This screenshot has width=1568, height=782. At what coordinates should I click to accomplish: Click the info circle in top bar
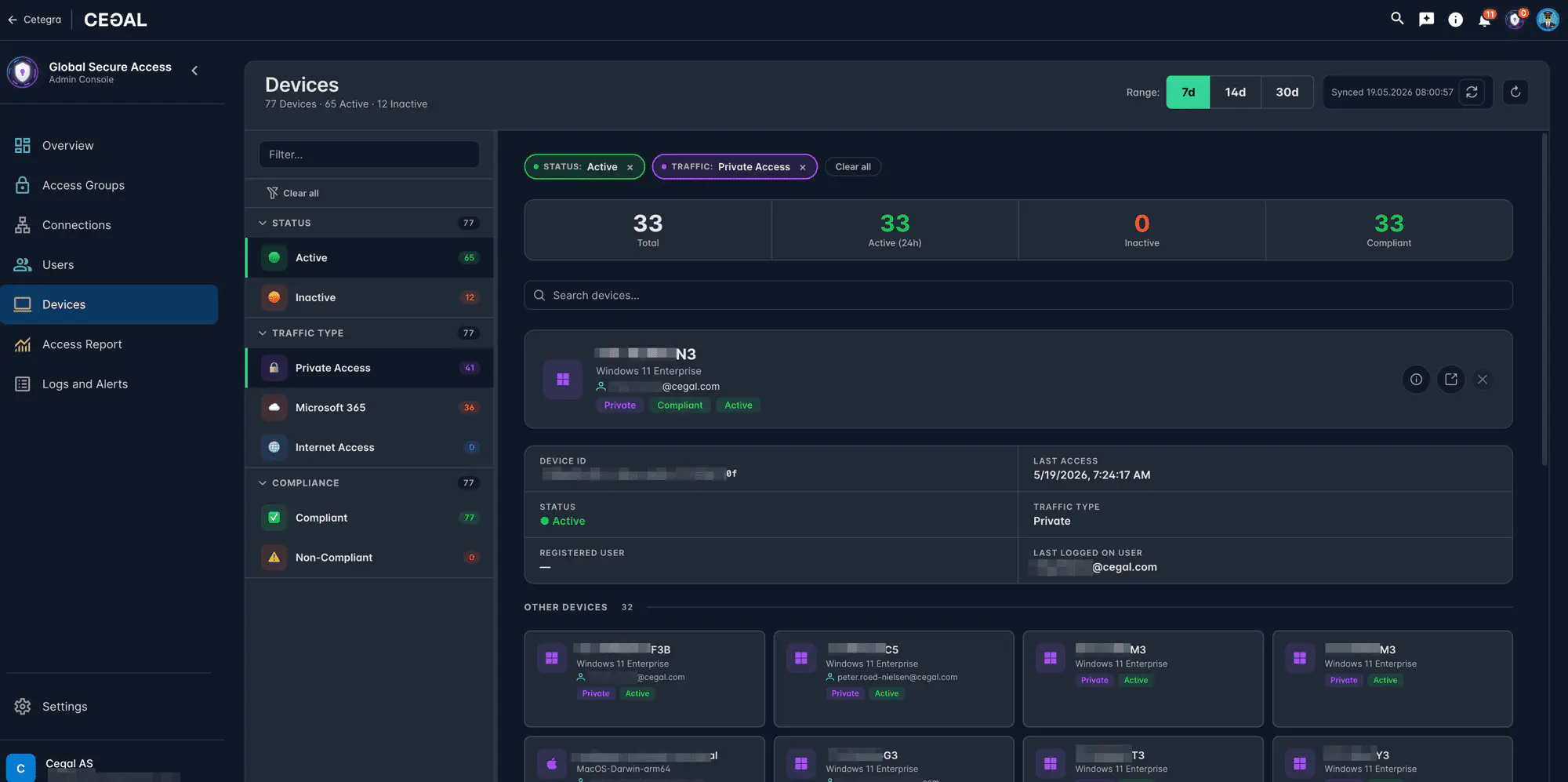[1455, 20]
